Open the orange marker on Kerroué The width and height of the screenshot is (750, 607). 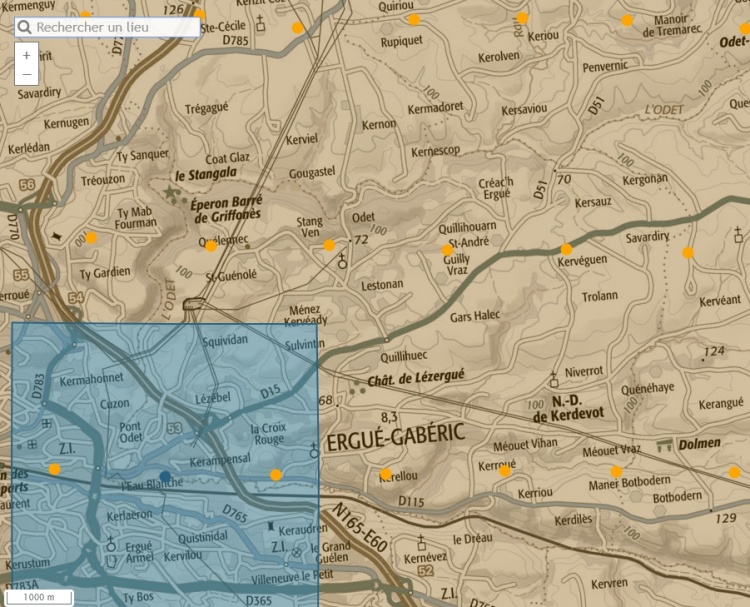pos(506,471)
